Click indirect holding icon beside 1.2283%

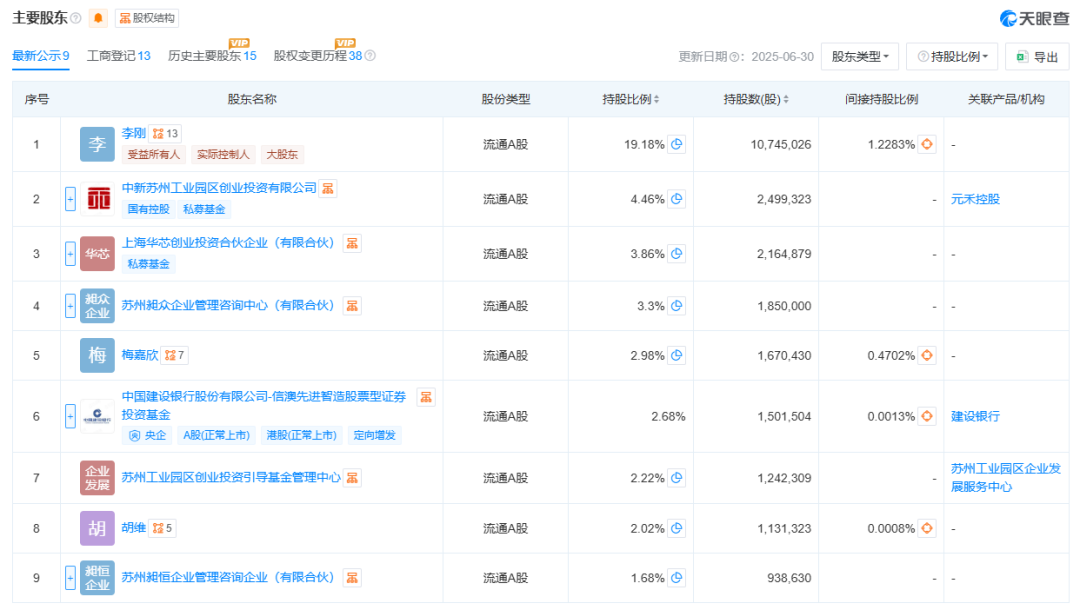[x=927, y=144]
